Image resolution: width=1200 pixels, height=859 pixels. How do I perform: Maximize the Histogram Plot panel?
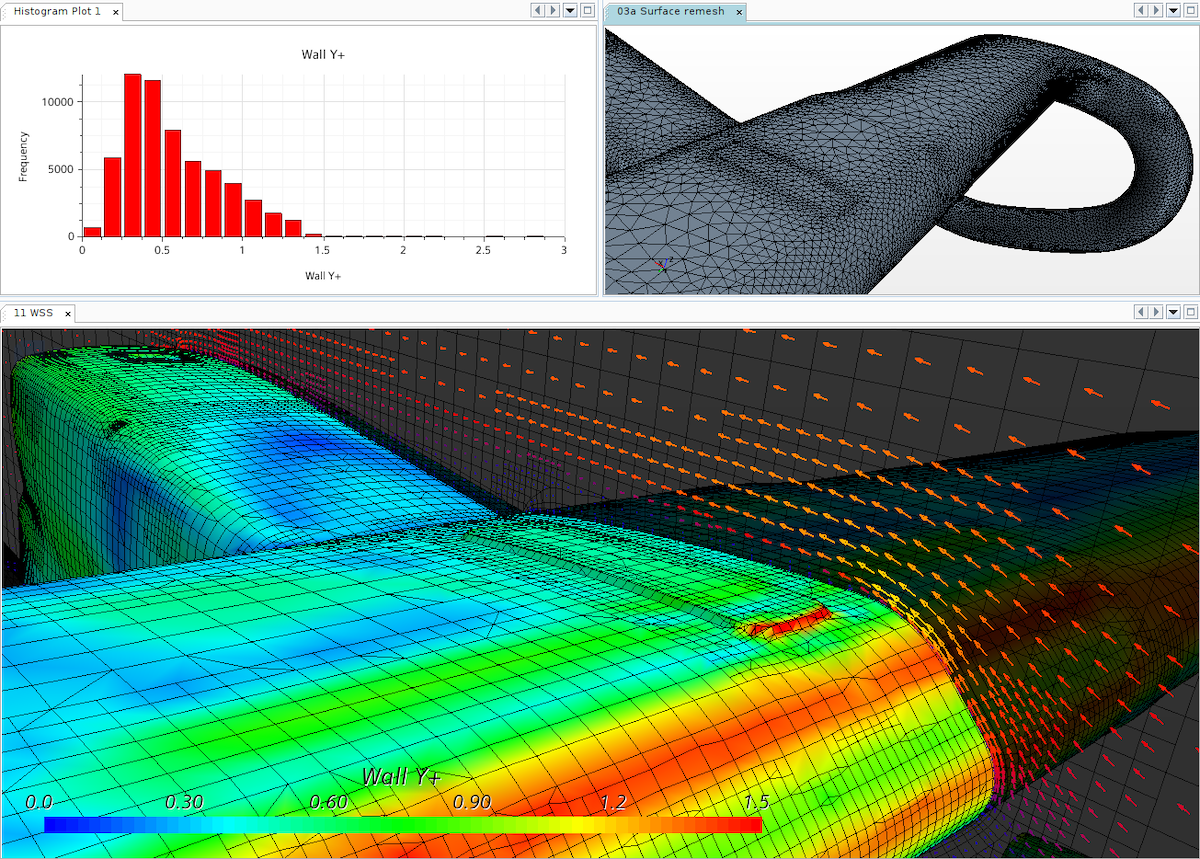pos(588,10)
